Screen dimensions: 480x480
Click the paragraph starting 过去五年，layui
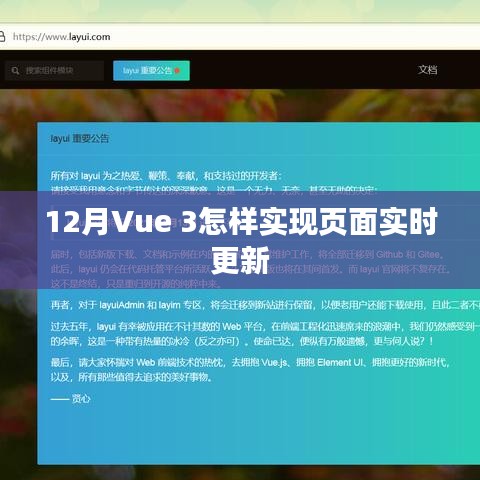(265, 334)
